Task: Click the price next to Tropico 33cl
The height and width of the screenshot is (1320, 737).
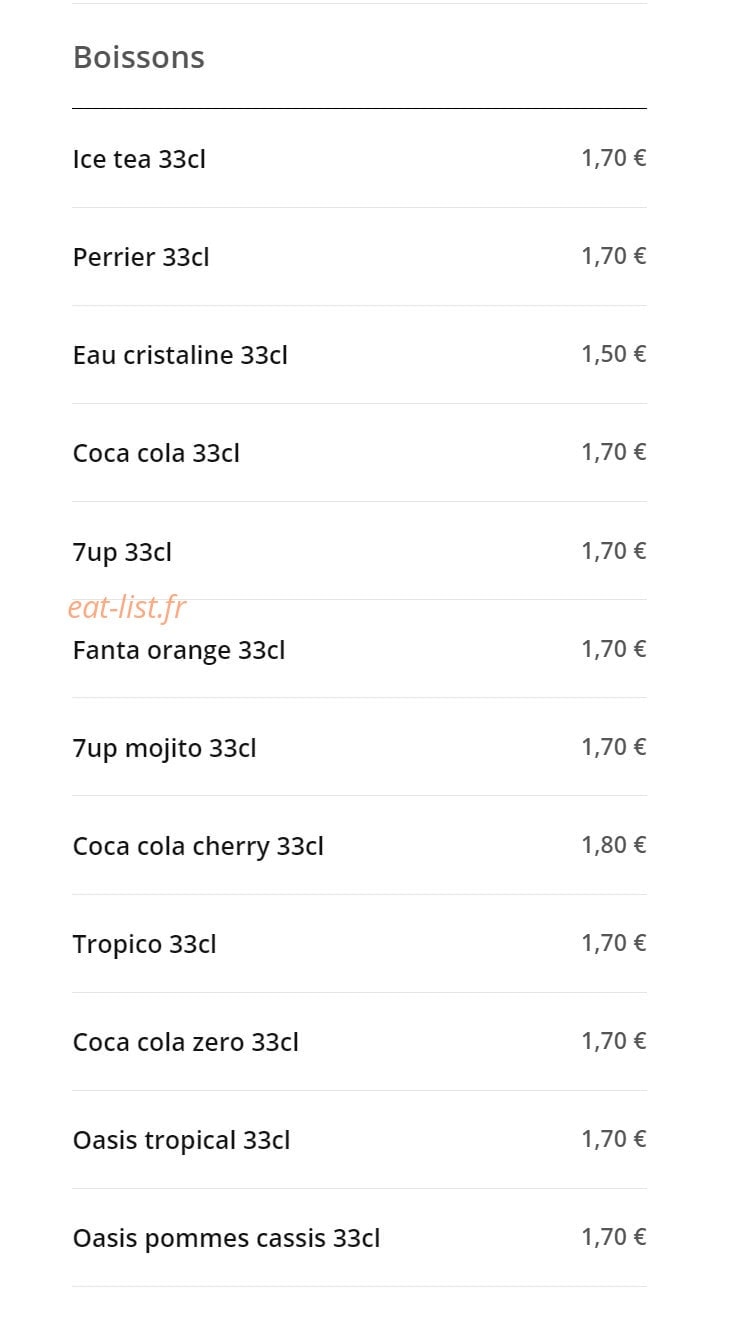Action: tap(614, 943)
